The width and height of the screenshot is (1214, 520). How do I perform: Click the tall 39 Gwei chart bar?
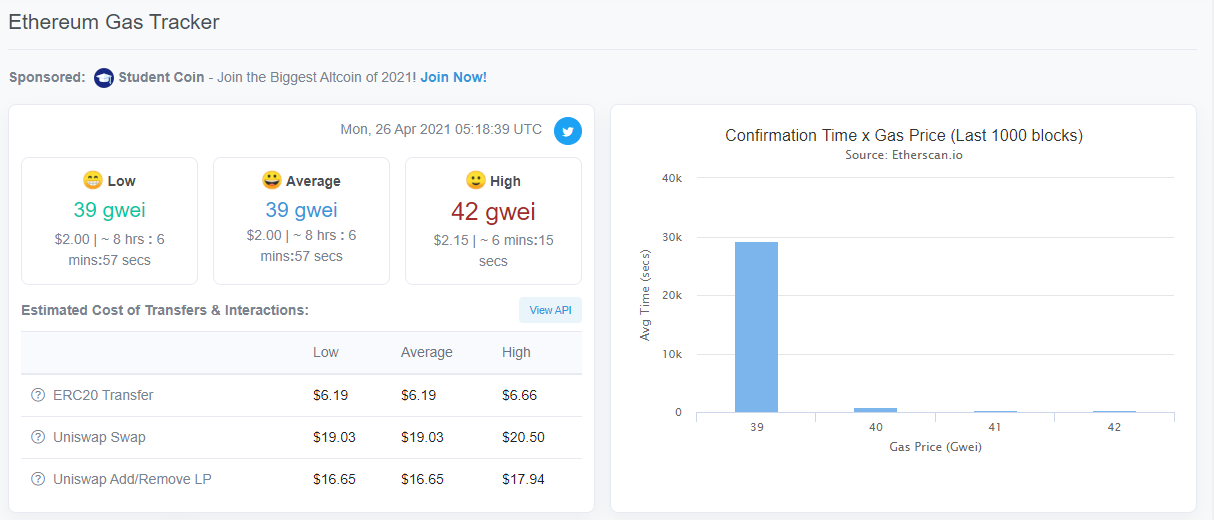pyautogui.click(x=756, y=327)
